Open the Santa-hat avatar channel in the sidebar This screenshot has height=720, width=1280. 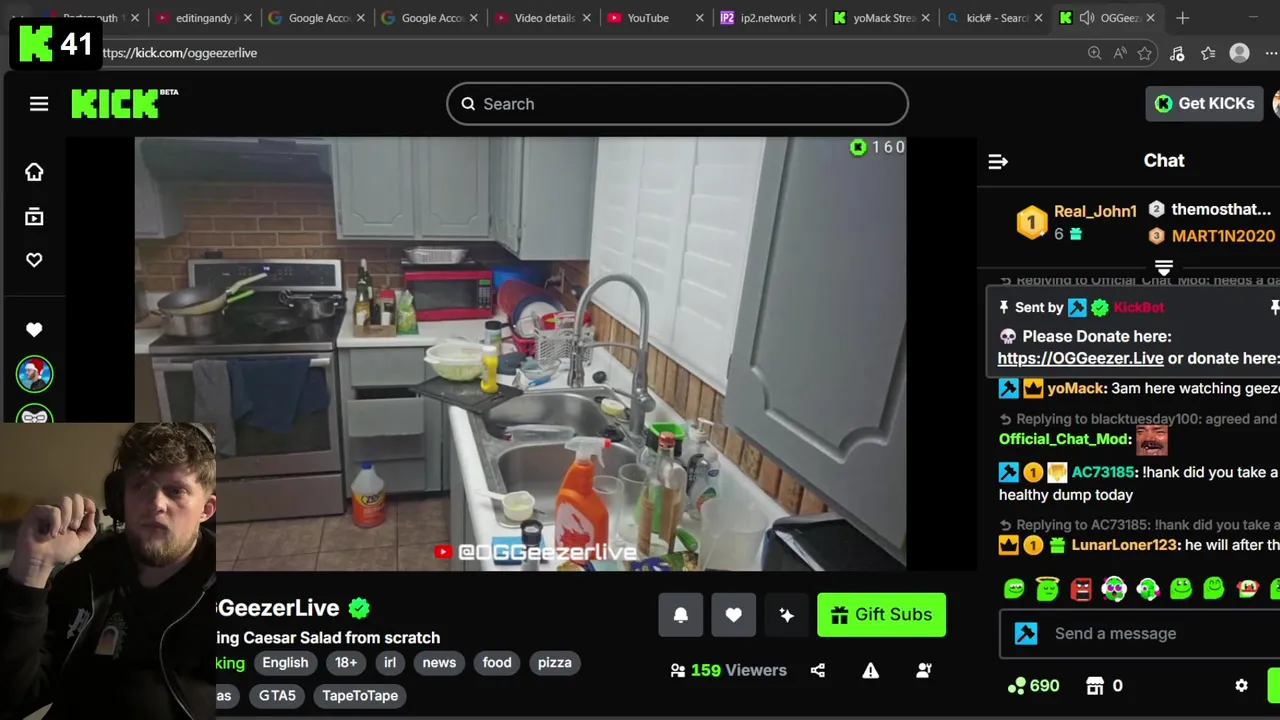click(34, 374)
